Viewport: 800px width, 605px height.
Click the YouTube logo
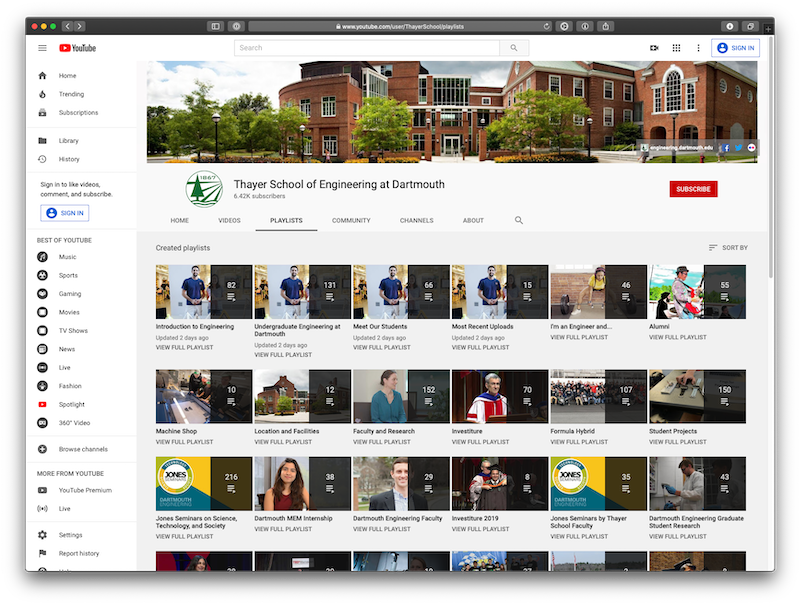79,48
